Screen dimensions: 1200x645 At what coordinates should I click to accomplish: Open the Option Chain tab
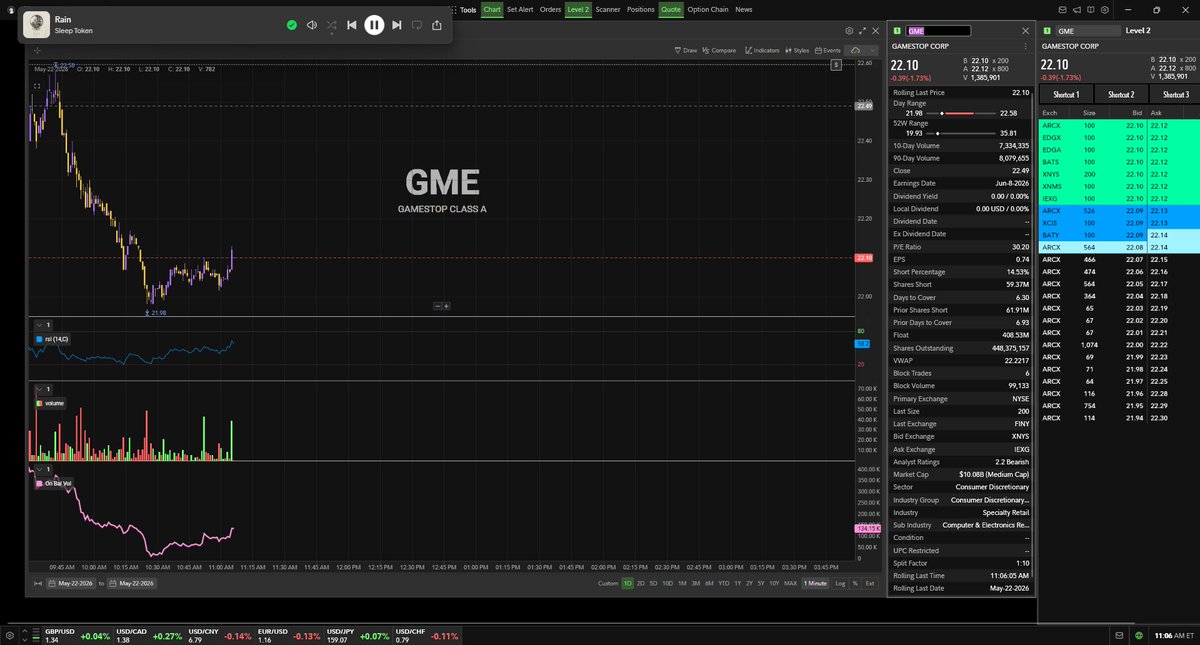coord(707,9)
